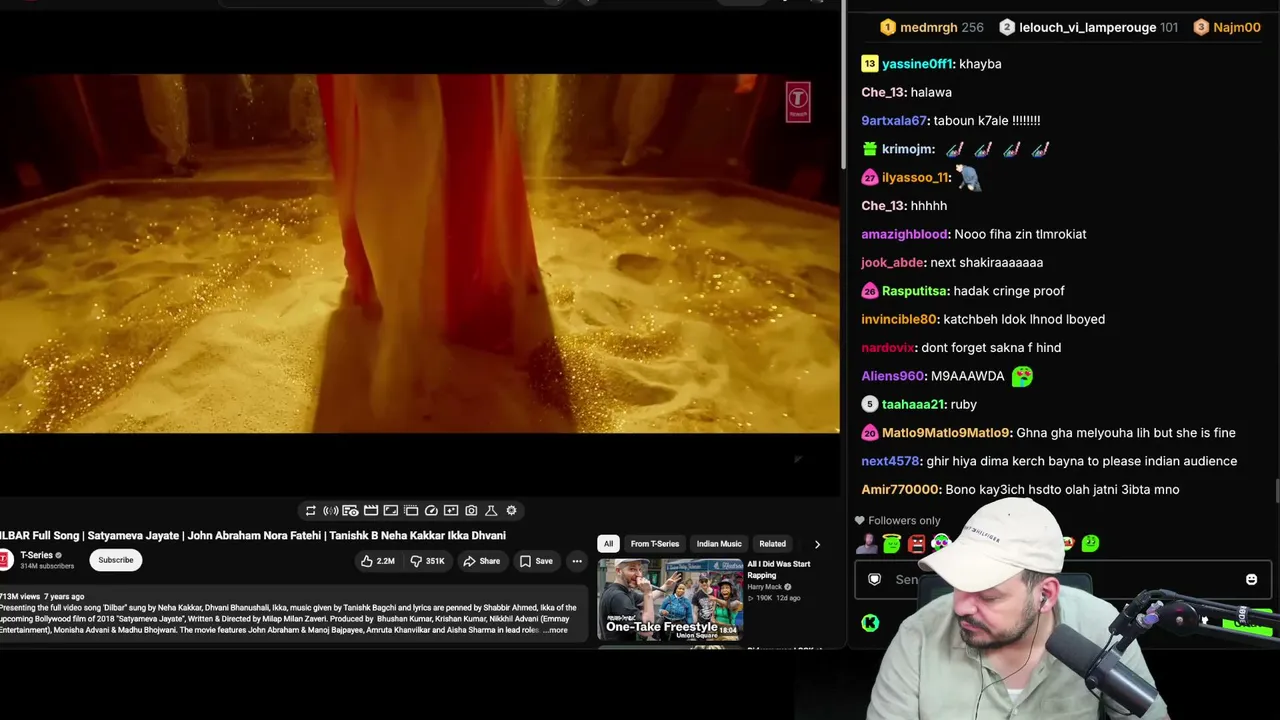Click the T-Series channel avatar

click(4, 560)
